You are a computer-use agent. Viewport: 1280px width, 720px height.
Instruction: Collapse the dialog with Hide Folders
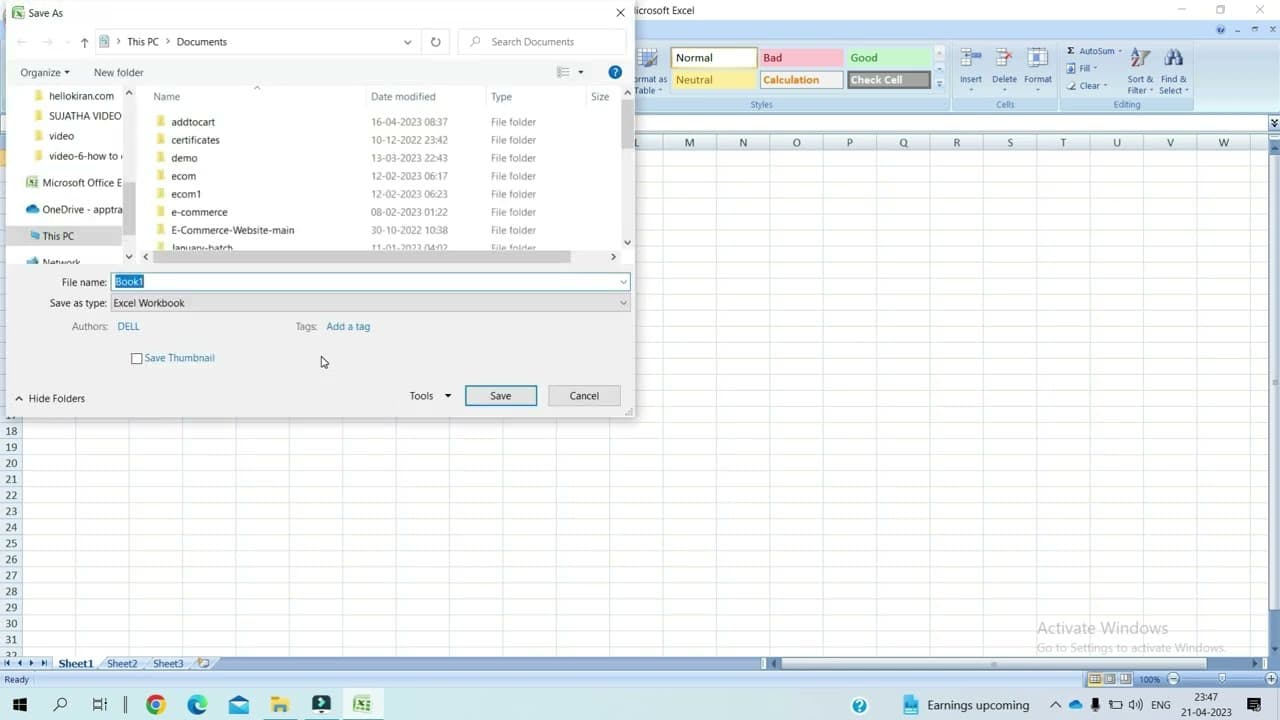pyautogui.click(x=49, y=398)
